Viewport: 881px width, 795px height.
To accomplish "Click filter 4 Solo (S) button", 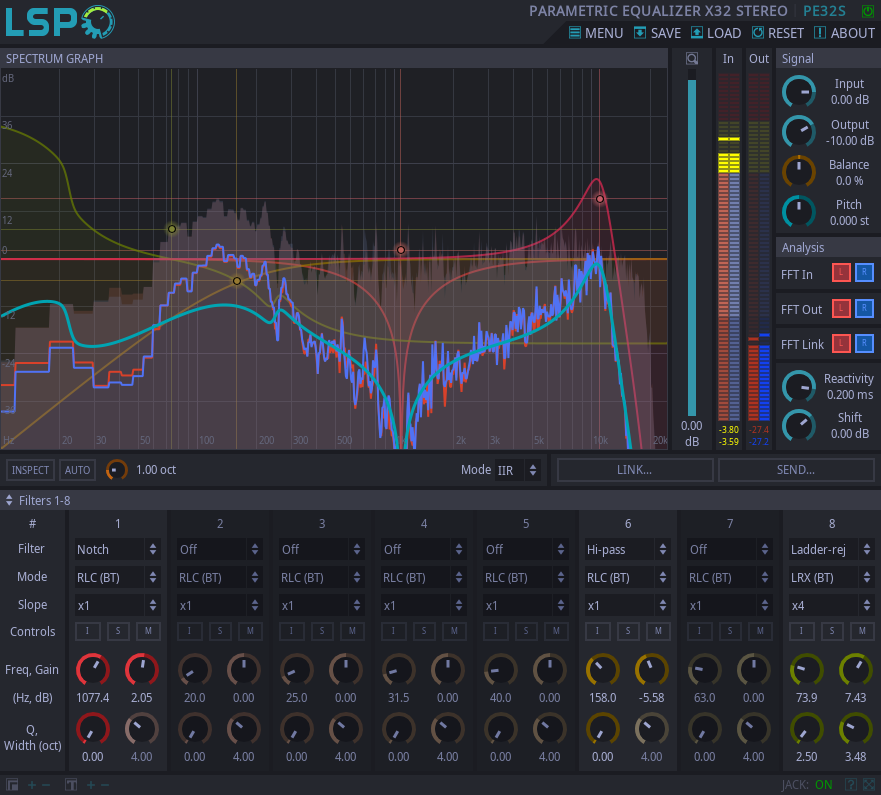I will (424, 631).
